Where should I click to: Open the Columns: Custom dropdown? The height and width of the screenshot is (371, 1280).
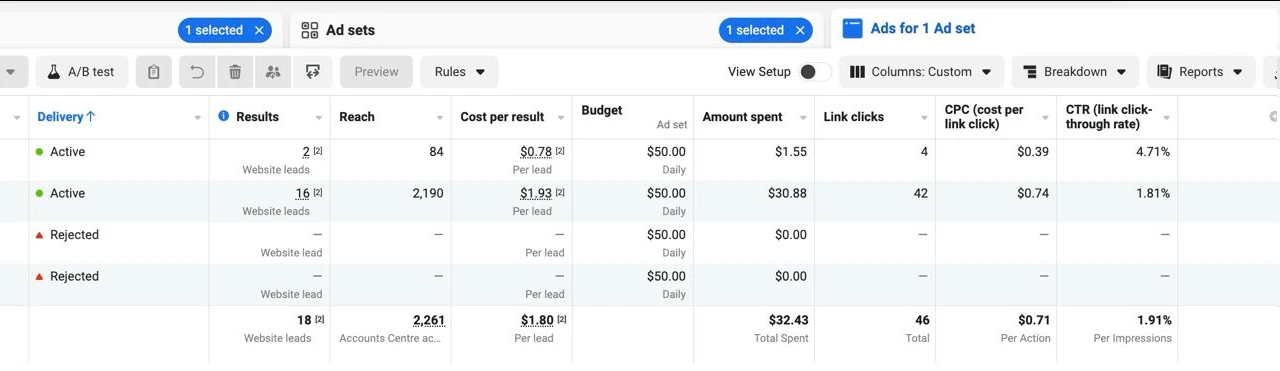tap(921, 72)
